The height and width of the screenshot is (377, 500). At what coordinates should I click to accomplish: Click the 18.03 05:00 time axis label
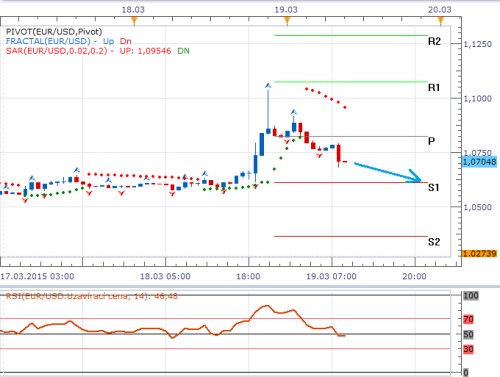(165, 276)
